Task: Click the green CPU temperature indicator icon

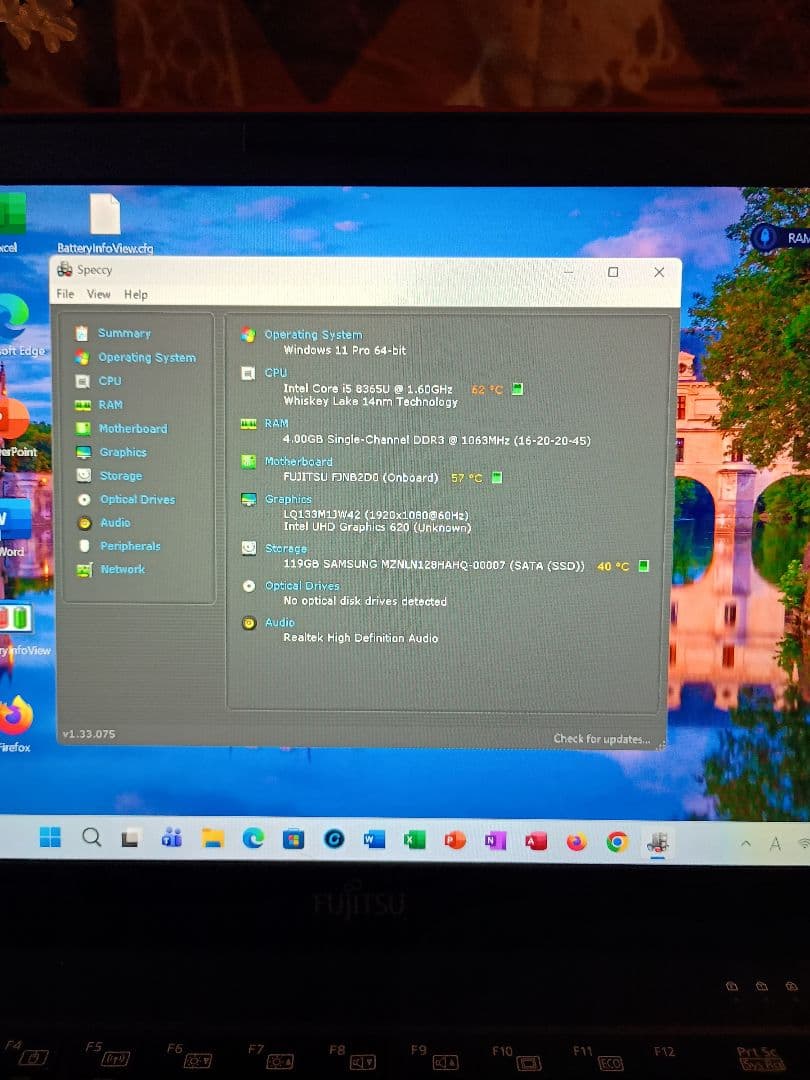Action: tap(518, 389)
